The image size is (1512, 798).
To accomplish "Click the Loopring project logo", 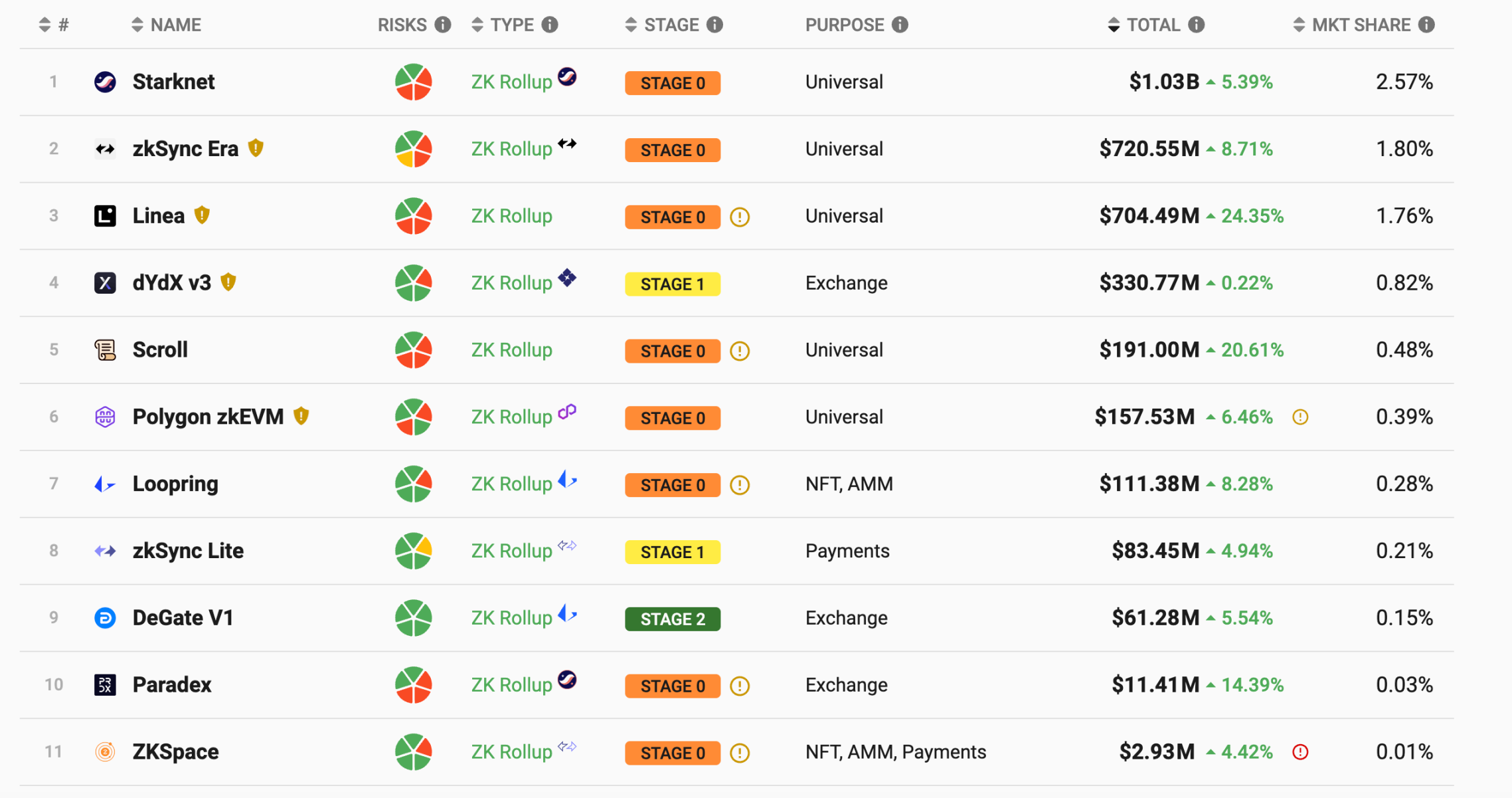I will point(105,484).
